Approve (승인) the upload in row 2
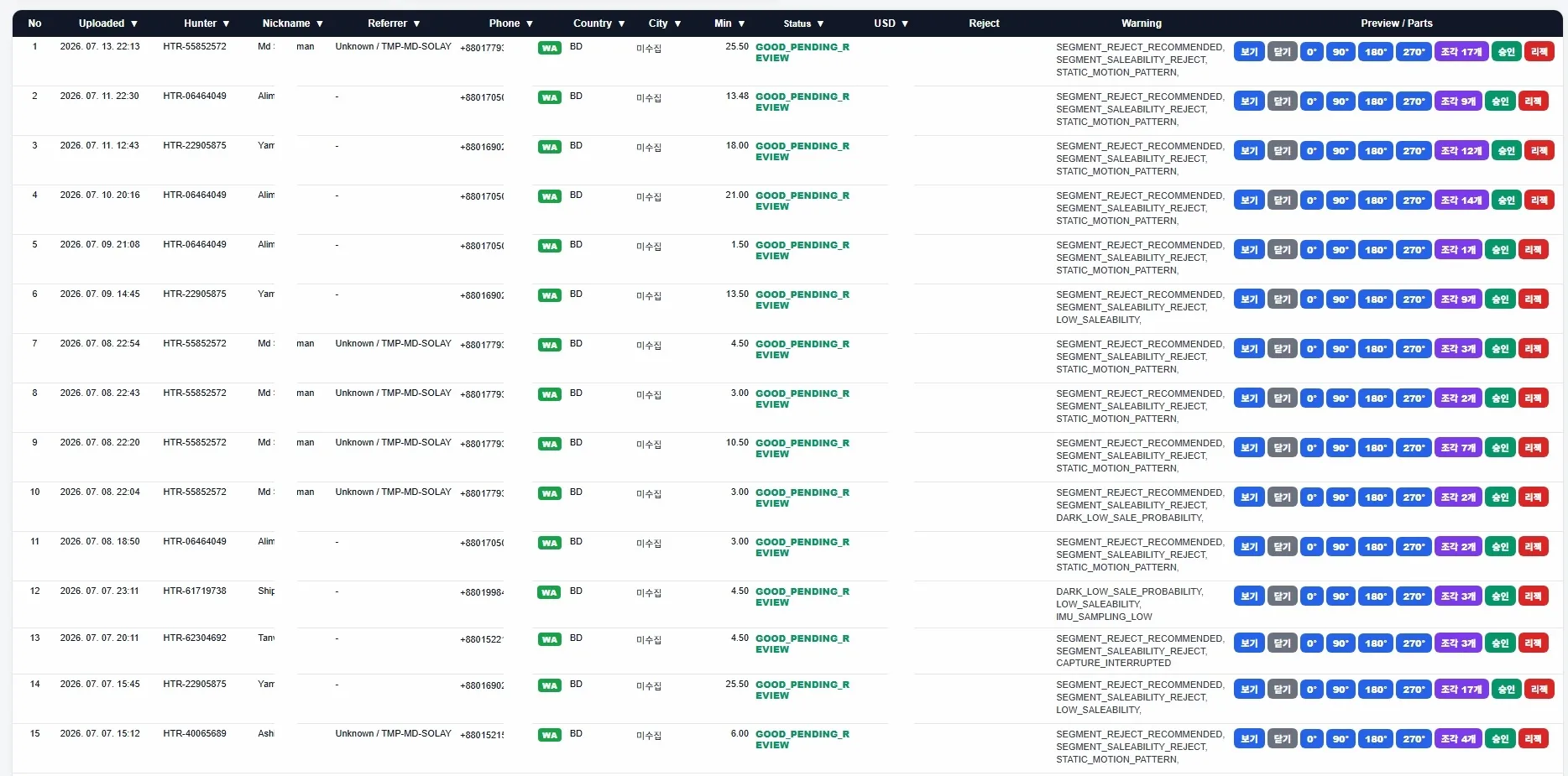This screenshot has height=776, width=1568. point(1500,102)
